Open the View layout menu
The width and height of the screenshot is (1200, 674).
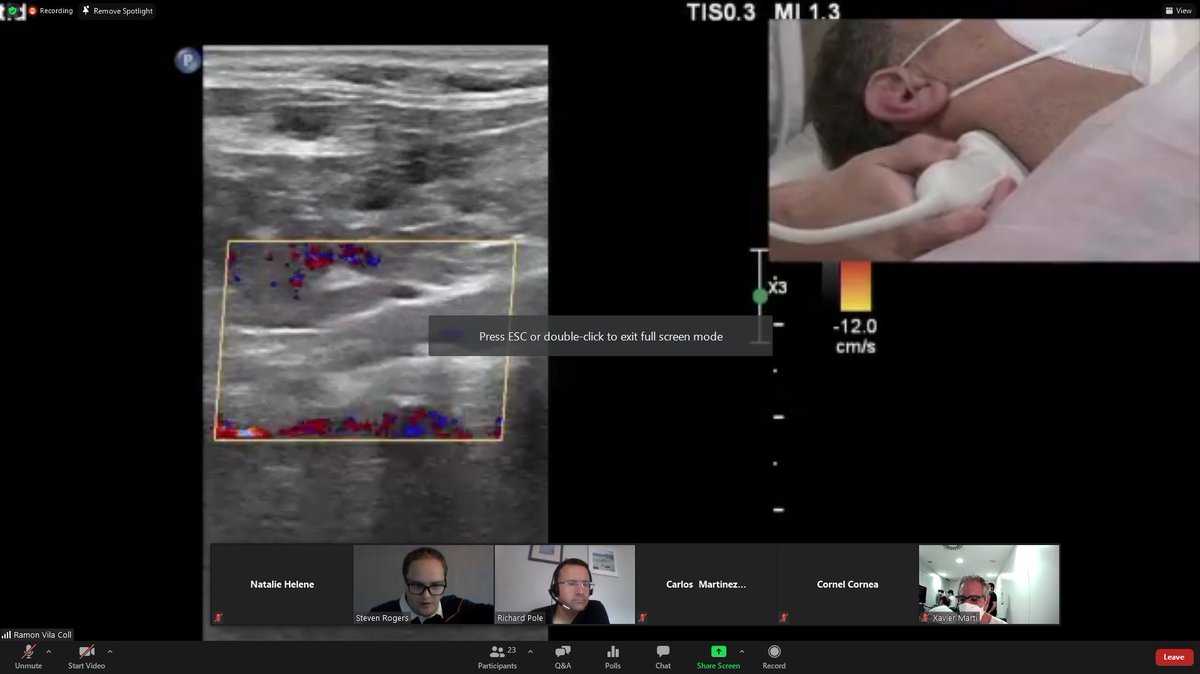1178,10
